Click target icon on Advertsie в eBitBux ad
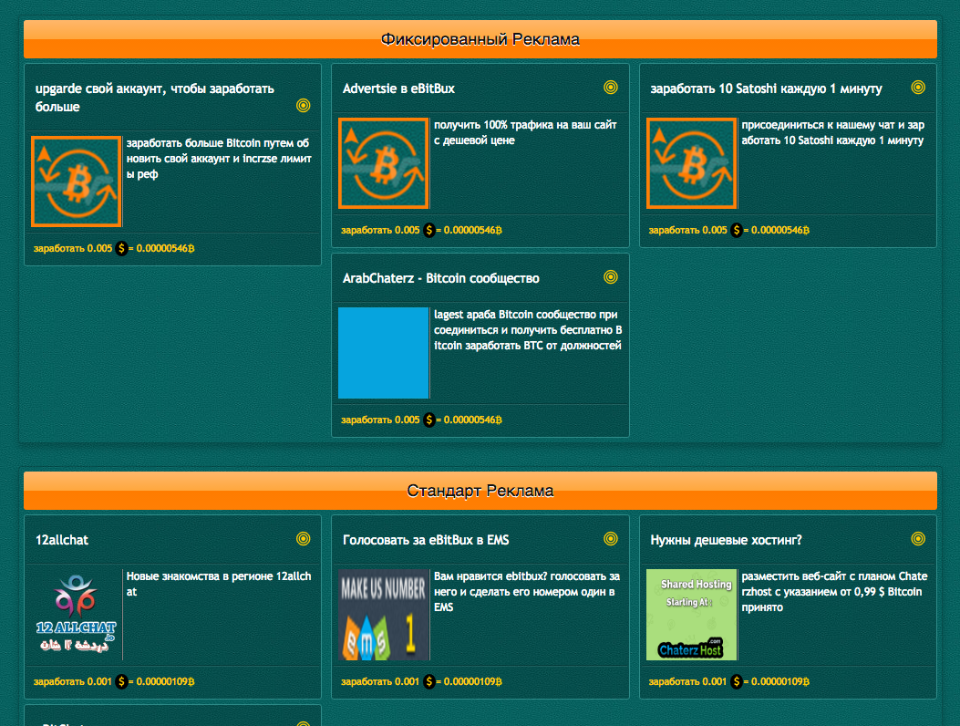The width and height of the screenshot is (960, 726). 611,88
